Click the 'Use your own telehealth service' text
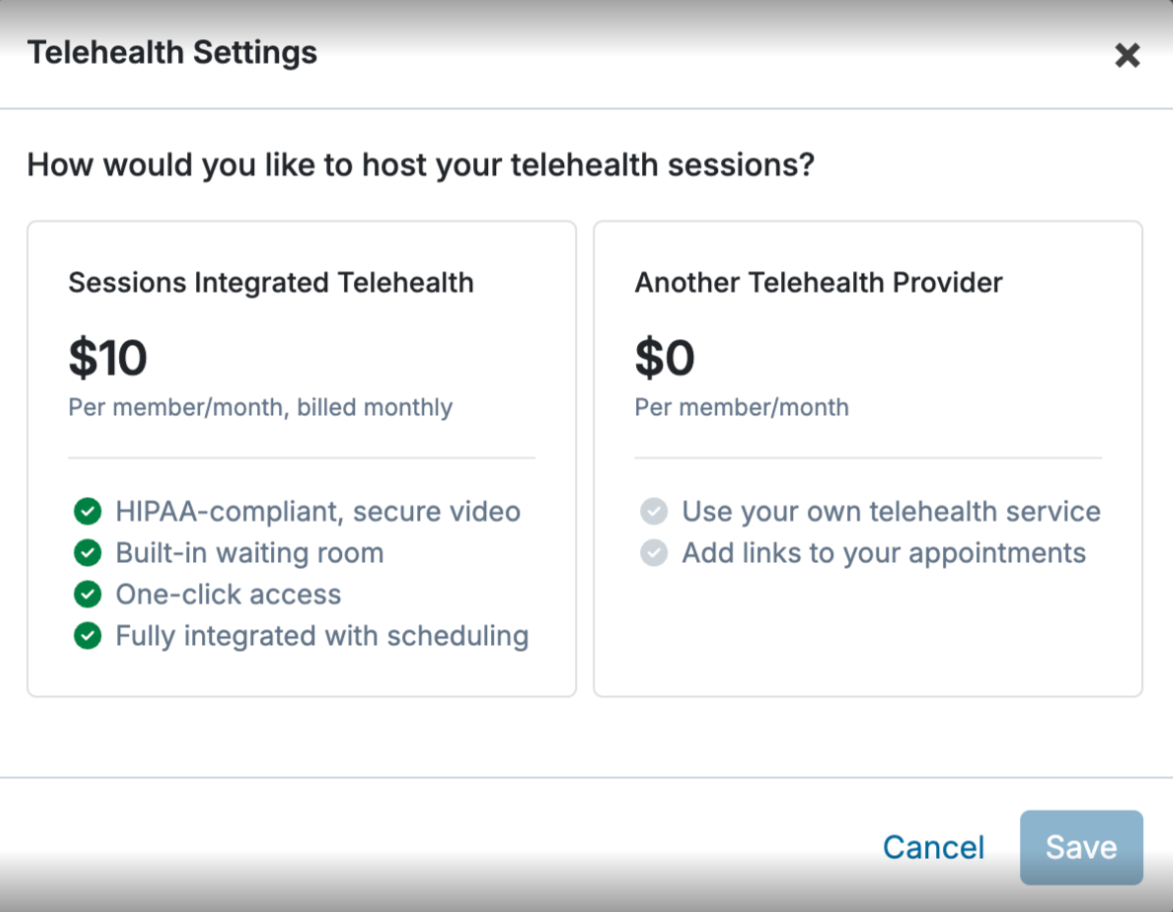Viewport: 1173px width, 912px height. [891, 512]
